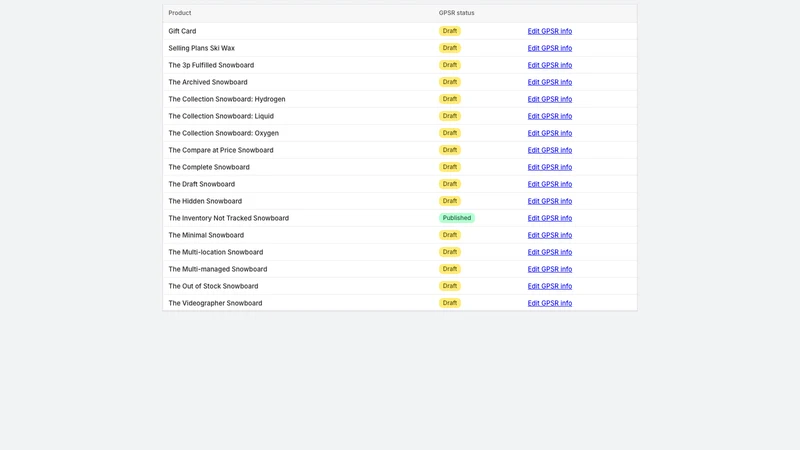Select the Selling Plans Ski Wax name
The image size is (800, 450).
tap(202, 48)
